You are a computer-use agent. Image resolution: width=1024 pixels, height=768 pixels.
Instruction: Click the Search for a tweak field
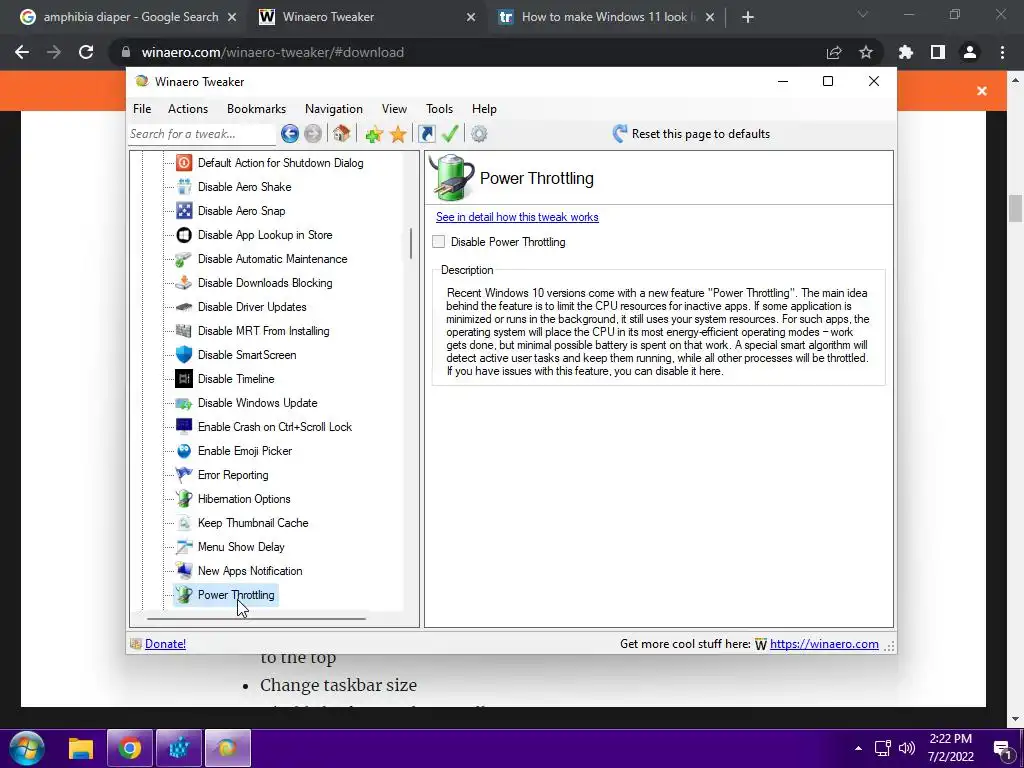pyautogui.click(x=202, y=134)
